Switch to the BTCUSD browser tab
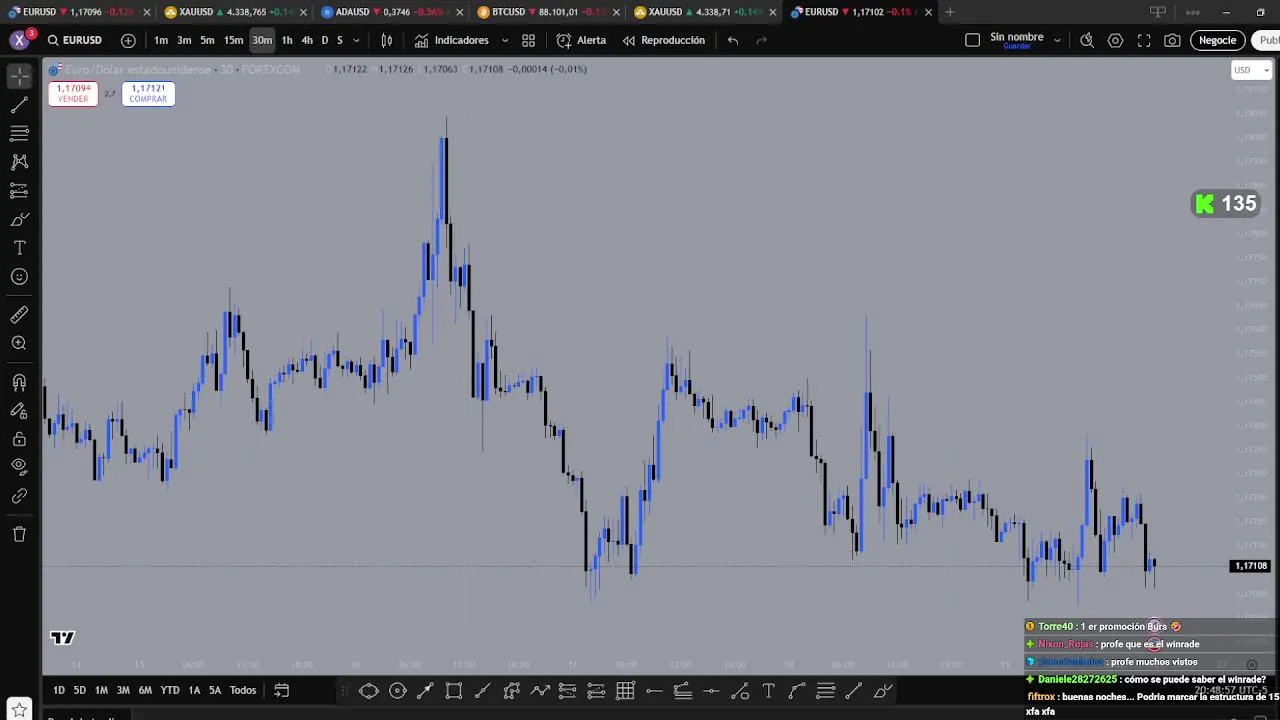 tap(540, 12)
